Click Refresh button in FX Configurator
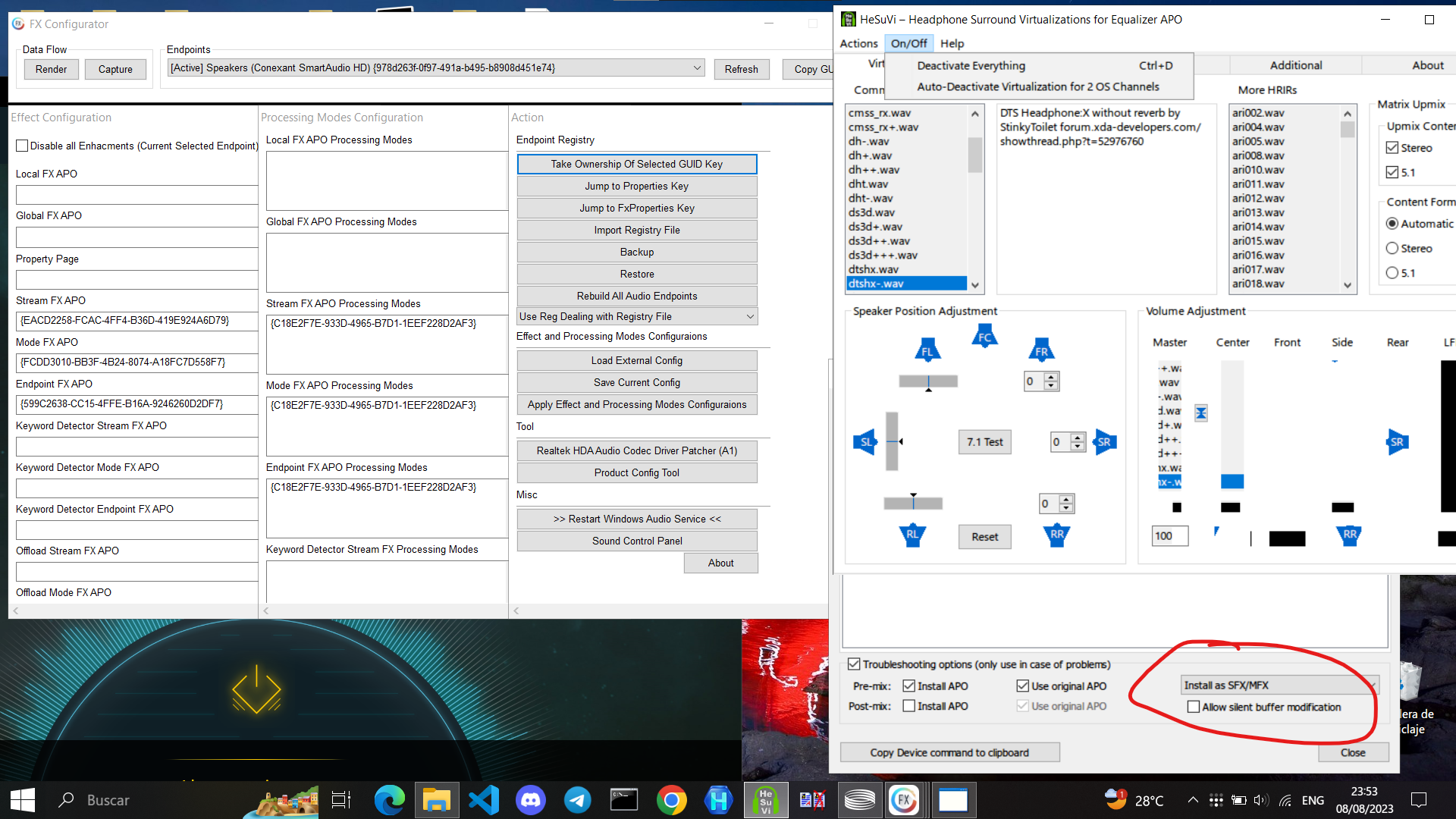Image resolution: width=1456 pixels, height=819 pixels. 741,69
